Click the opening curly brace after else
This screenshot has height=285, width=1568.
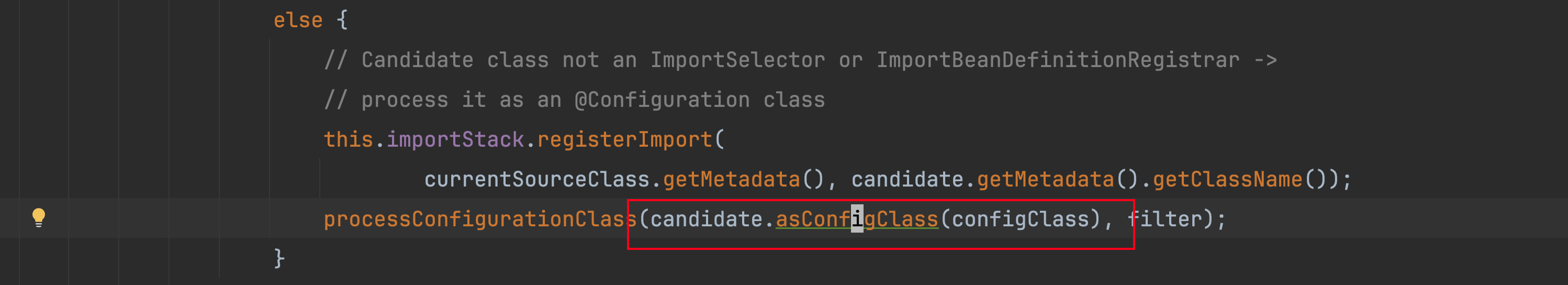tap(342, 20)
